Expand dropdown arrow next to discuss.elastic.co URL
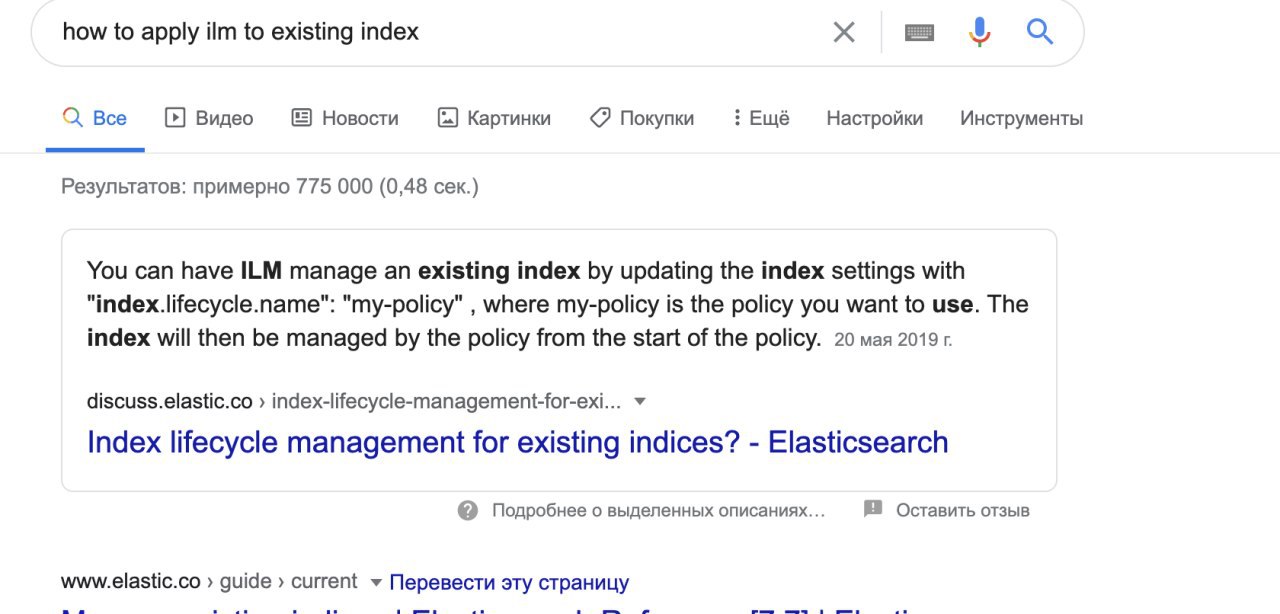The image size is (1280, 614). pos(640,402)
